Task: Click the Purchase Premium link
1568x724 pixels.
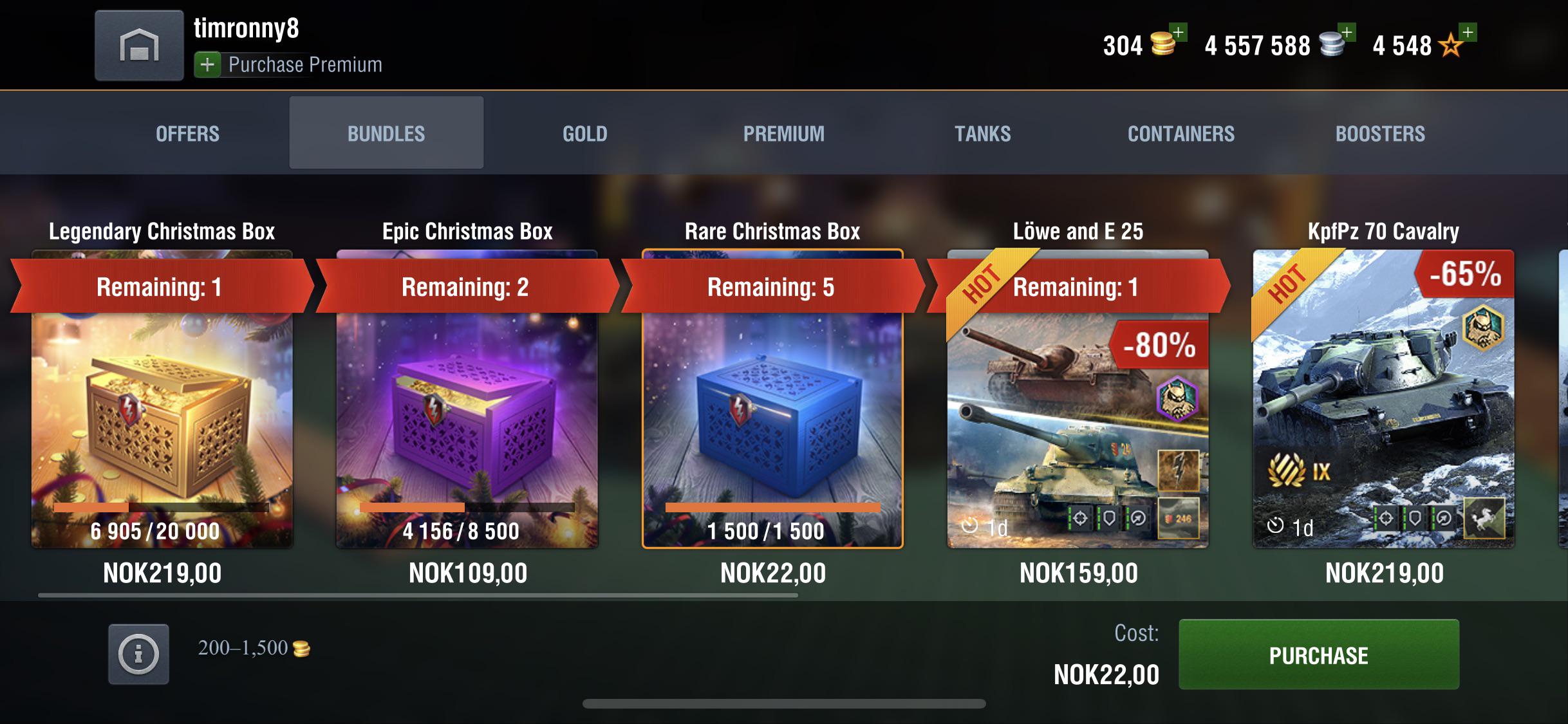Action: tap(305, 65)
